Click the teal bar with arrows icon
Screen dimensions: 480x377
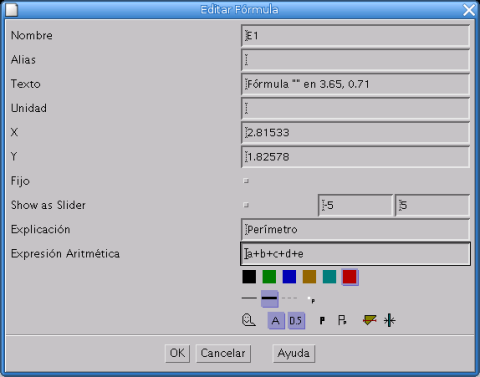click(x=389, y=321)
